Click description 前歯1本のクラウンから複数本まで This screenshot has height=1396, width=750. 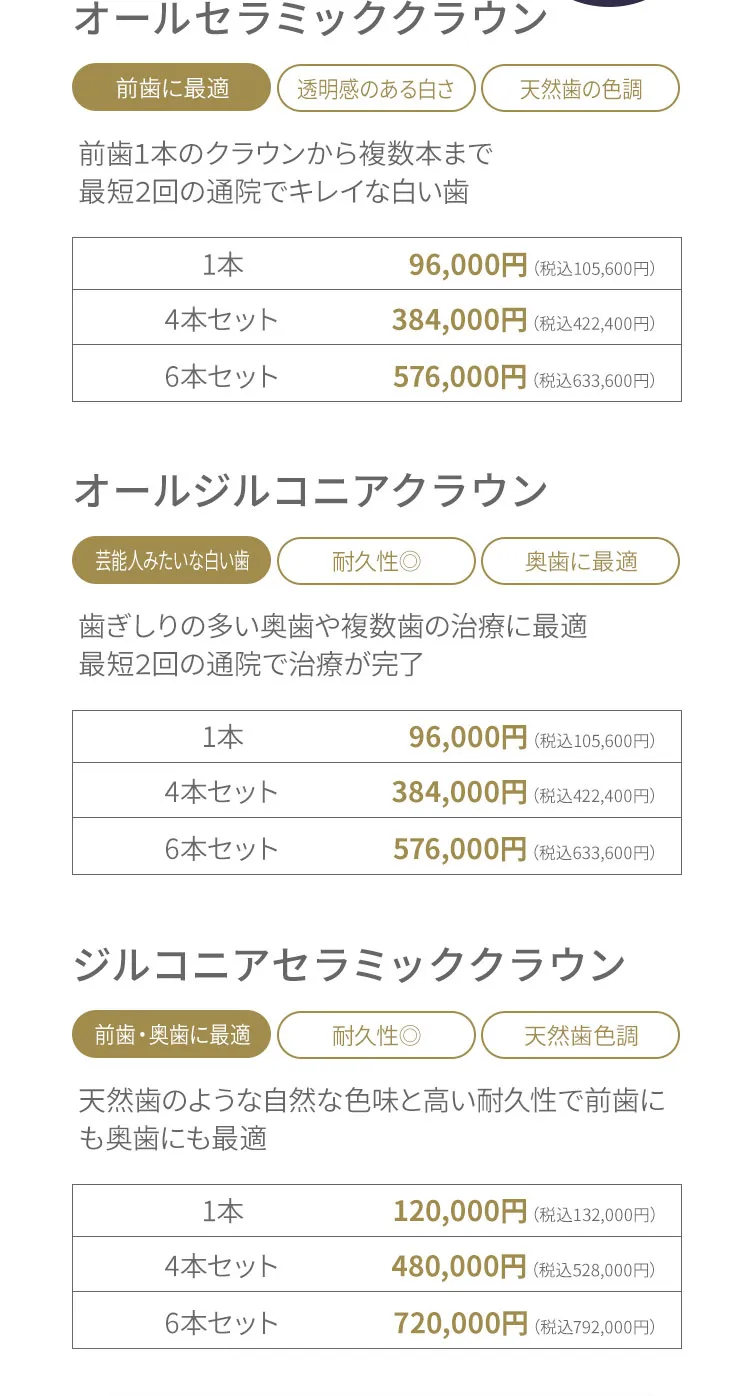[x=286, y=154]
